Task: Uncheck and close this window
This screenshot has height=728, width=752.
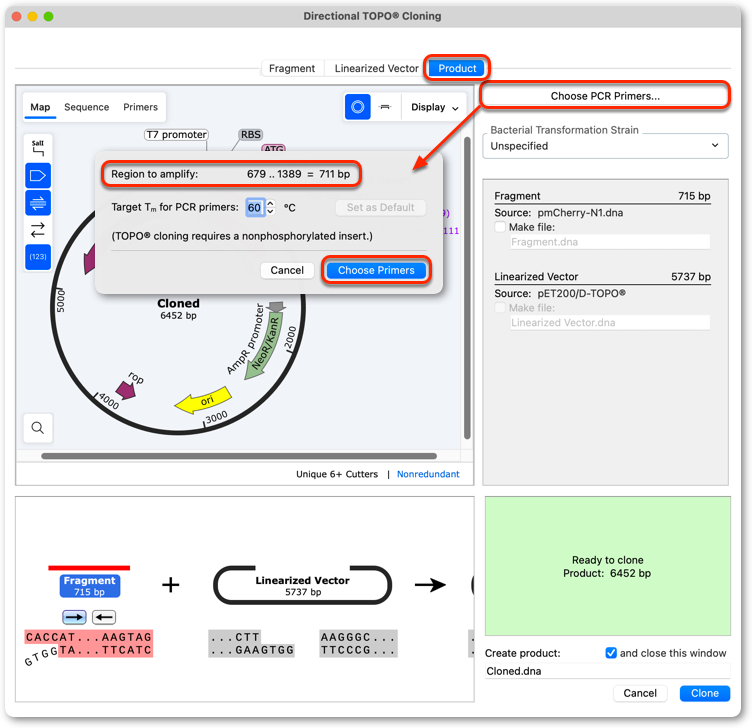Action: pyautogui.click(x=611, y=653)
